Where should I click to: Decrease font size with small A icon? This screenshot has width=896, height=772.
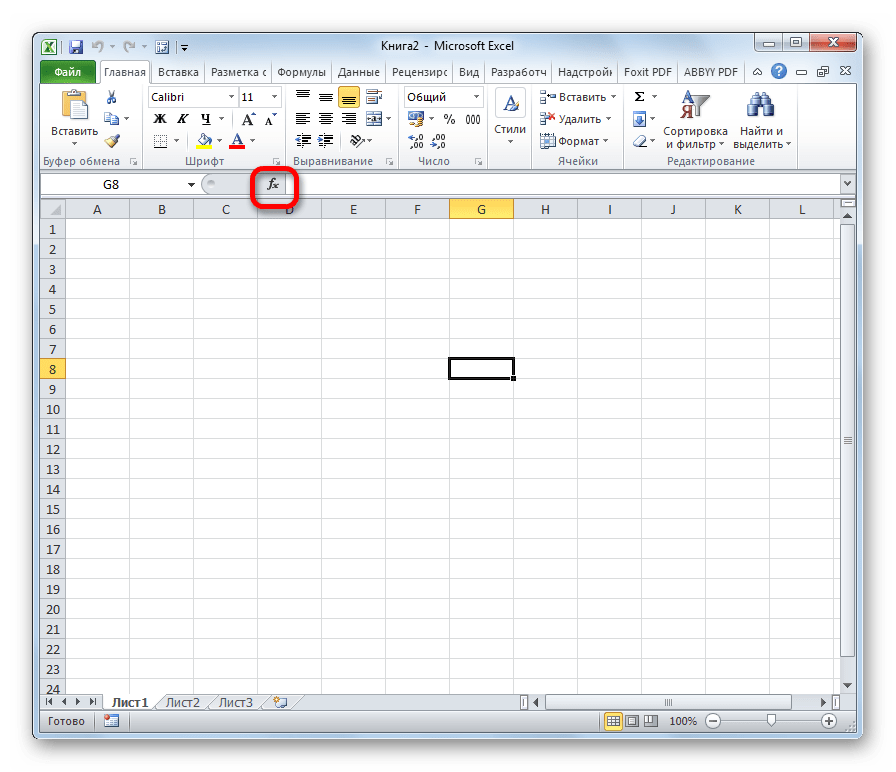point(270,119)
